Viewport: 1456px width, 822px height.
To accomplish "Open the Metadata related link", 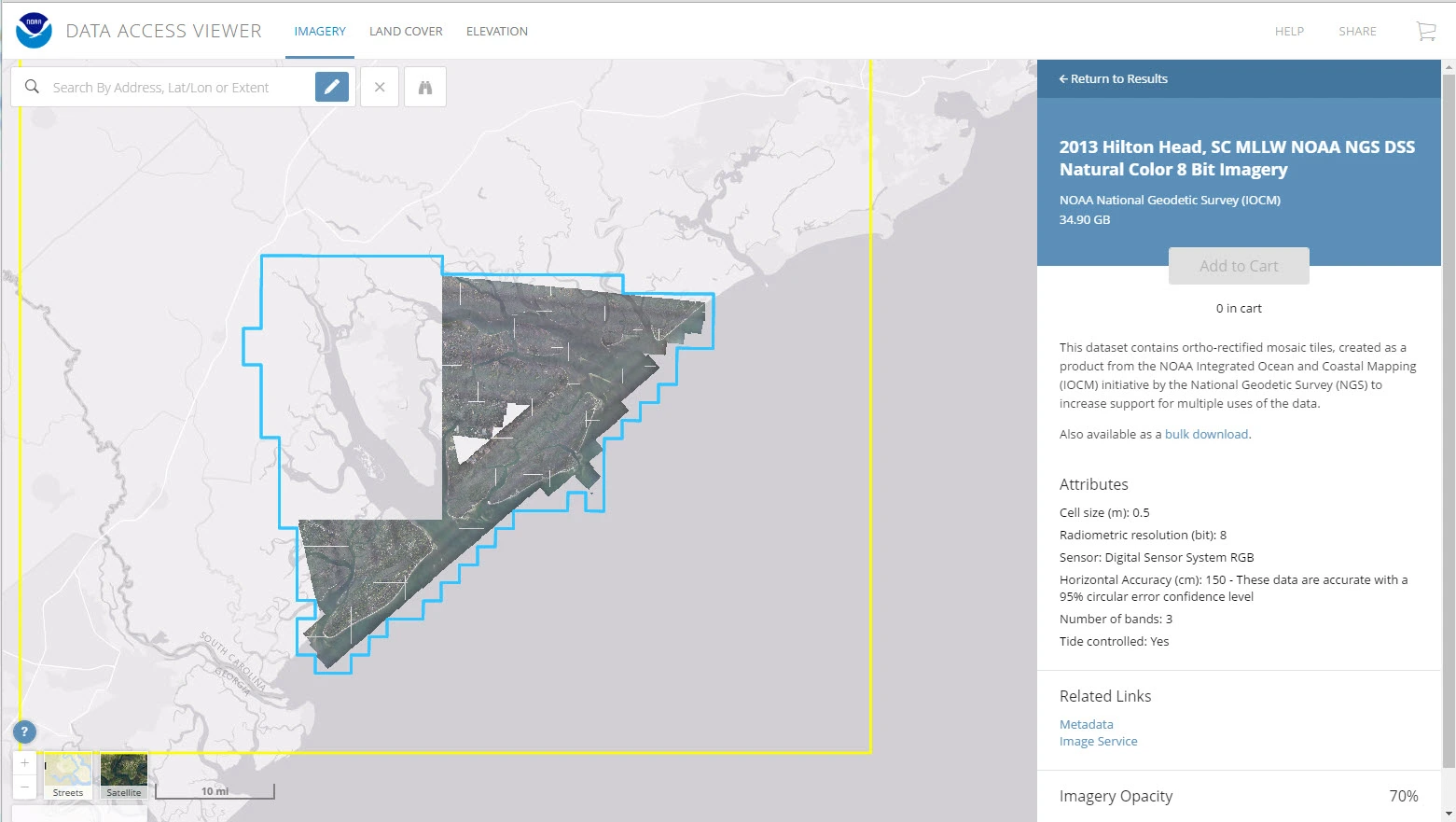I will [x=1086, y=724].
